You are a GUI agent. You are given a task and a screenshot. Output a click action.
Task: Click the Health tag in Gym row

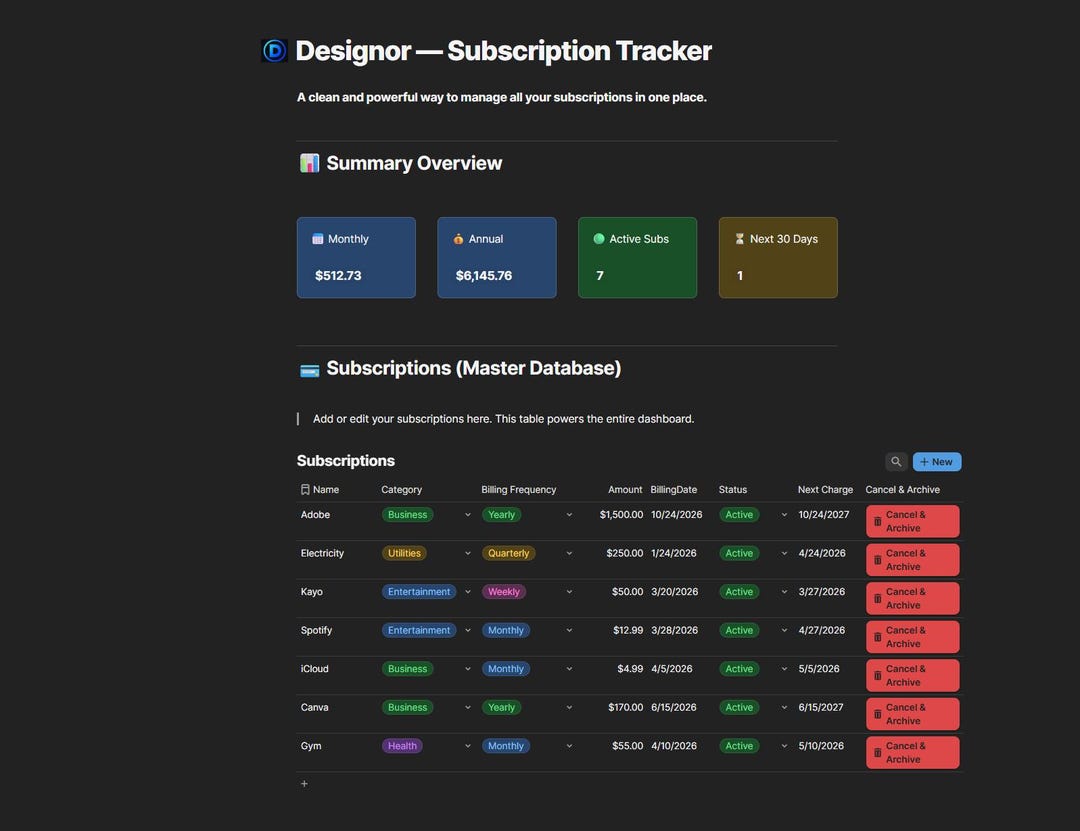tap(402, 746)
